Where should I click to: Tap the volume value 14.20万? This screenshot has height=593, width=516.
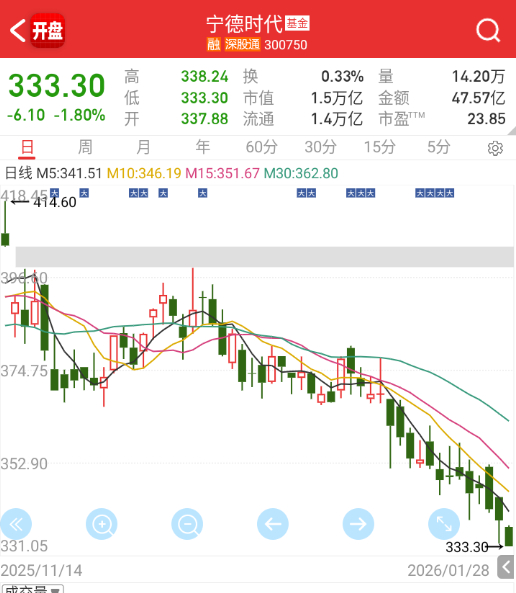(479, 77)
